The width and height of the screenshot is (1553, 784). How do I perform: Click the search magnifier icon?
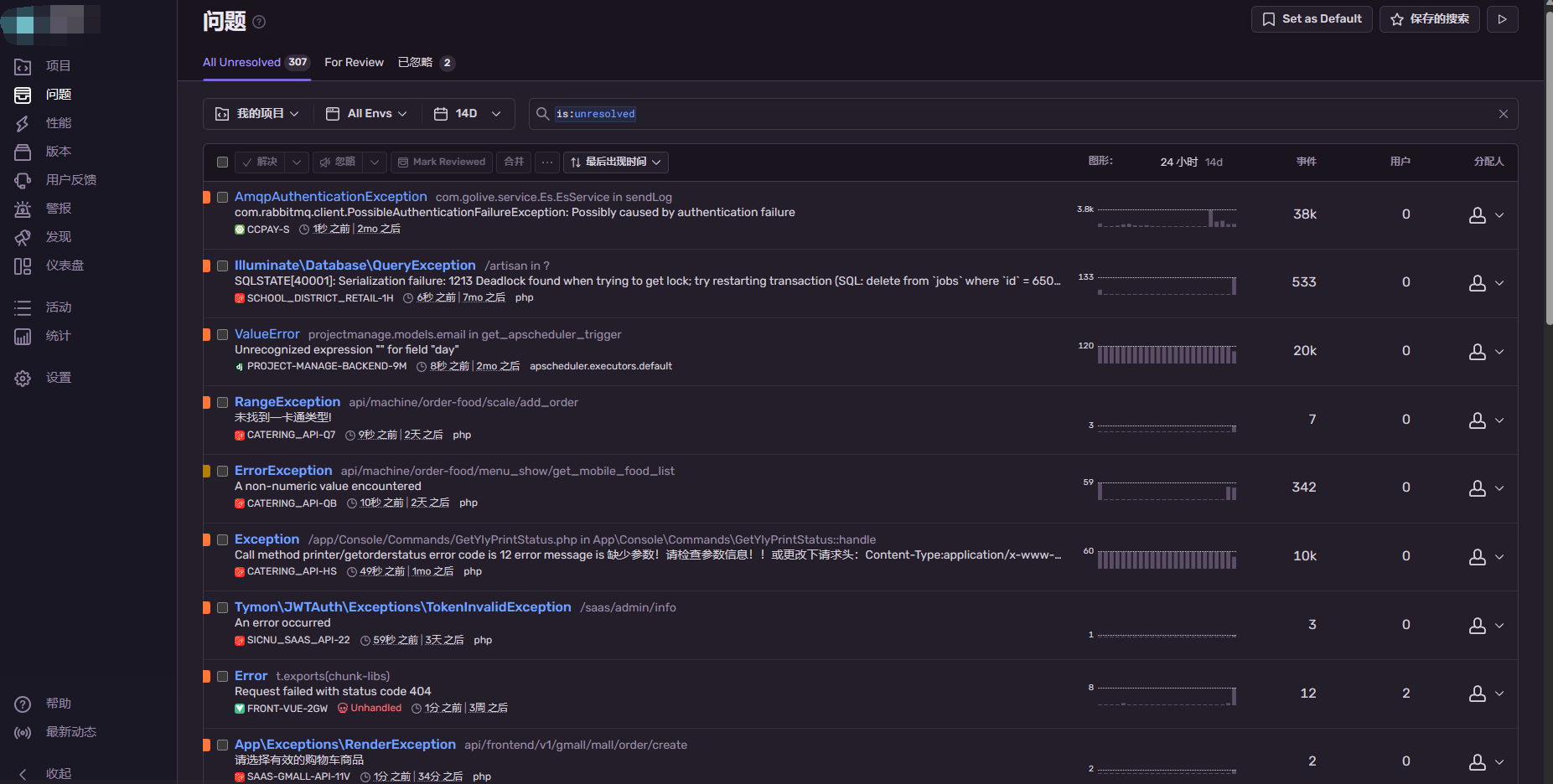click(x=542, y=114)
